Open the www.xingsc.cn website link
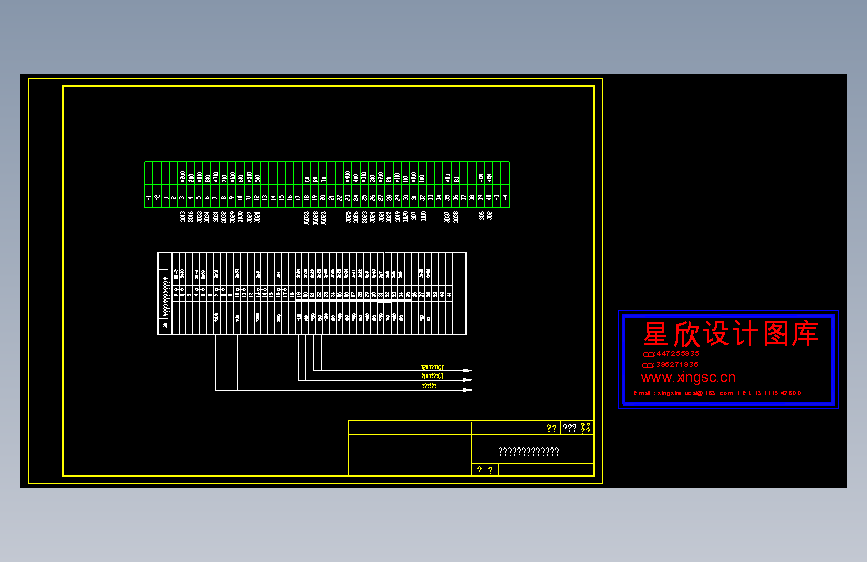The height and width of the screenshot is (562, 867). coord(688,378)
